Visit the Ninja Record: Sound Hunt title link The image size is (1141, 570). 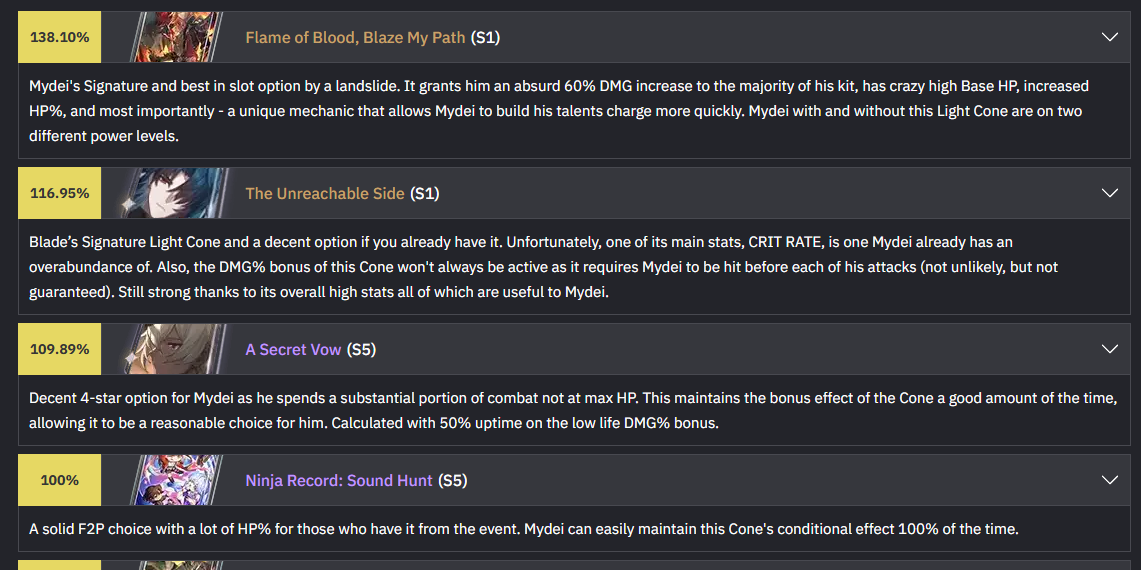(x=339, y=480)
